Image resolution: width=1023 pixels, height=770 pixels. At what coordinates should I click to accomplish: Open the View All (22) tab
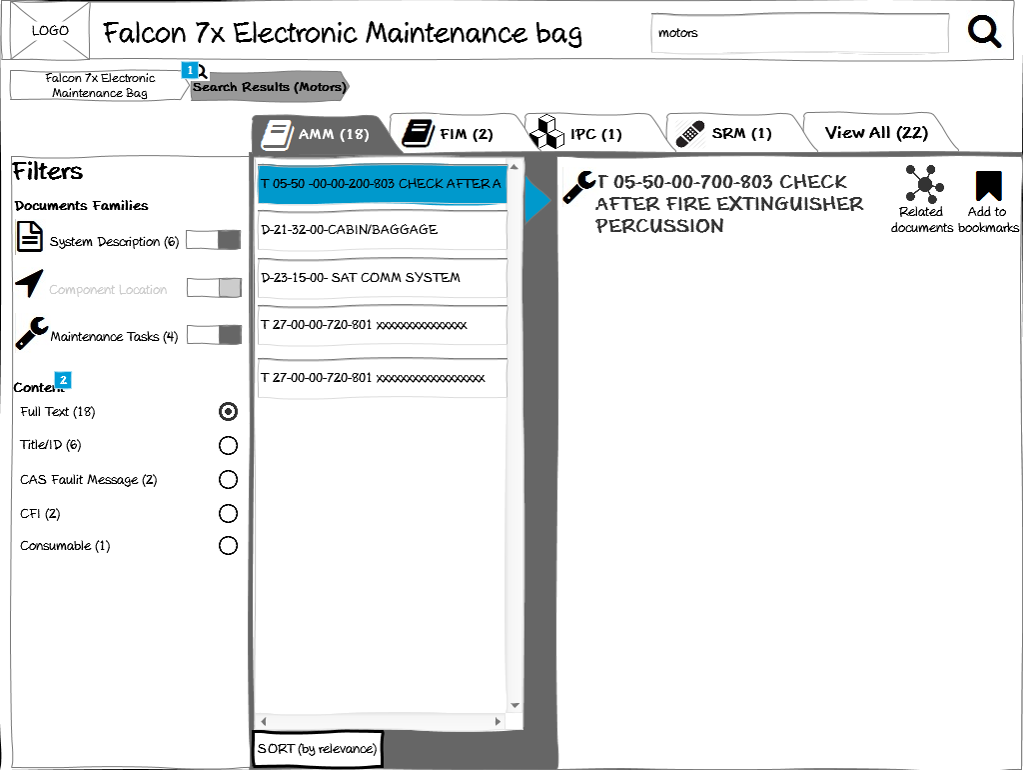875,133
